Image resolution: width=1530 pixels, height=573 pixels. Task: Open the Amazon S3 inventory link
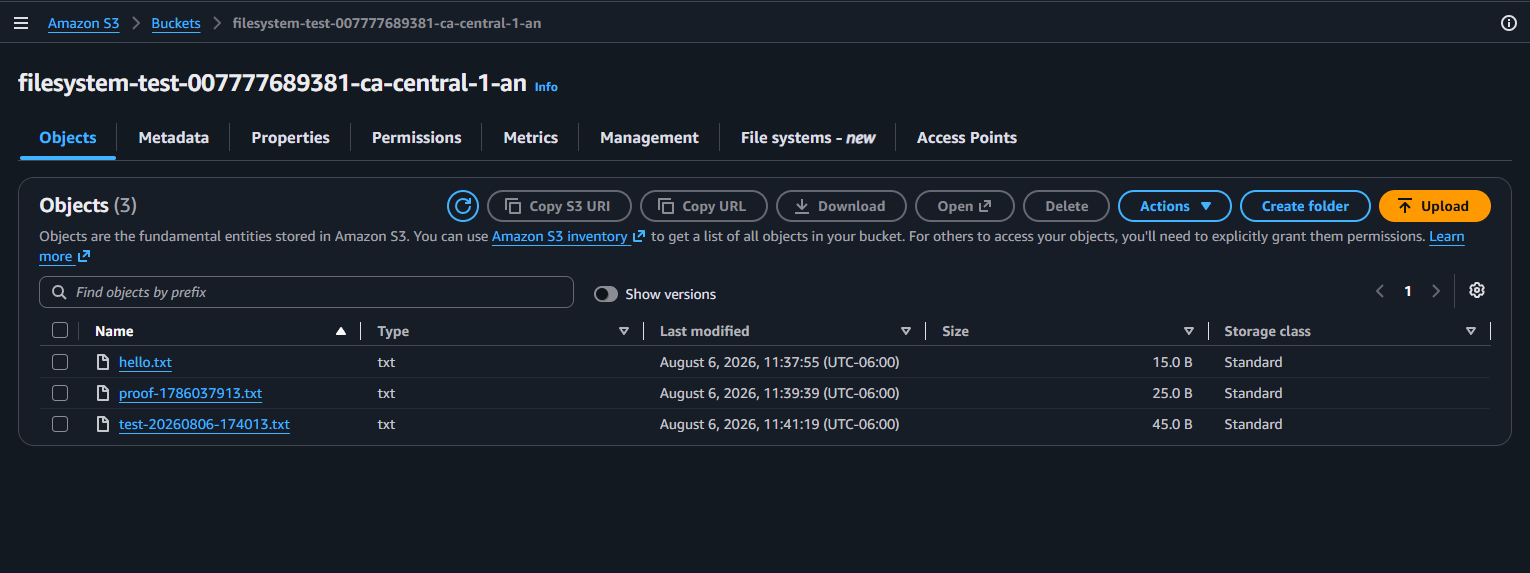(x=568, y=237)
